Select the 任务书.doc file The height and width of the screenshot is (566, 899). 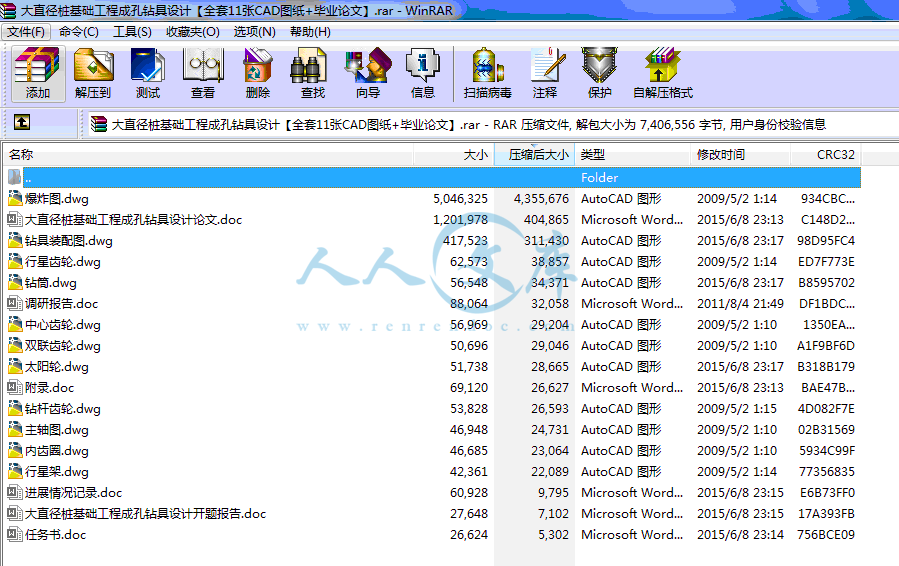(x=55, y=534)
